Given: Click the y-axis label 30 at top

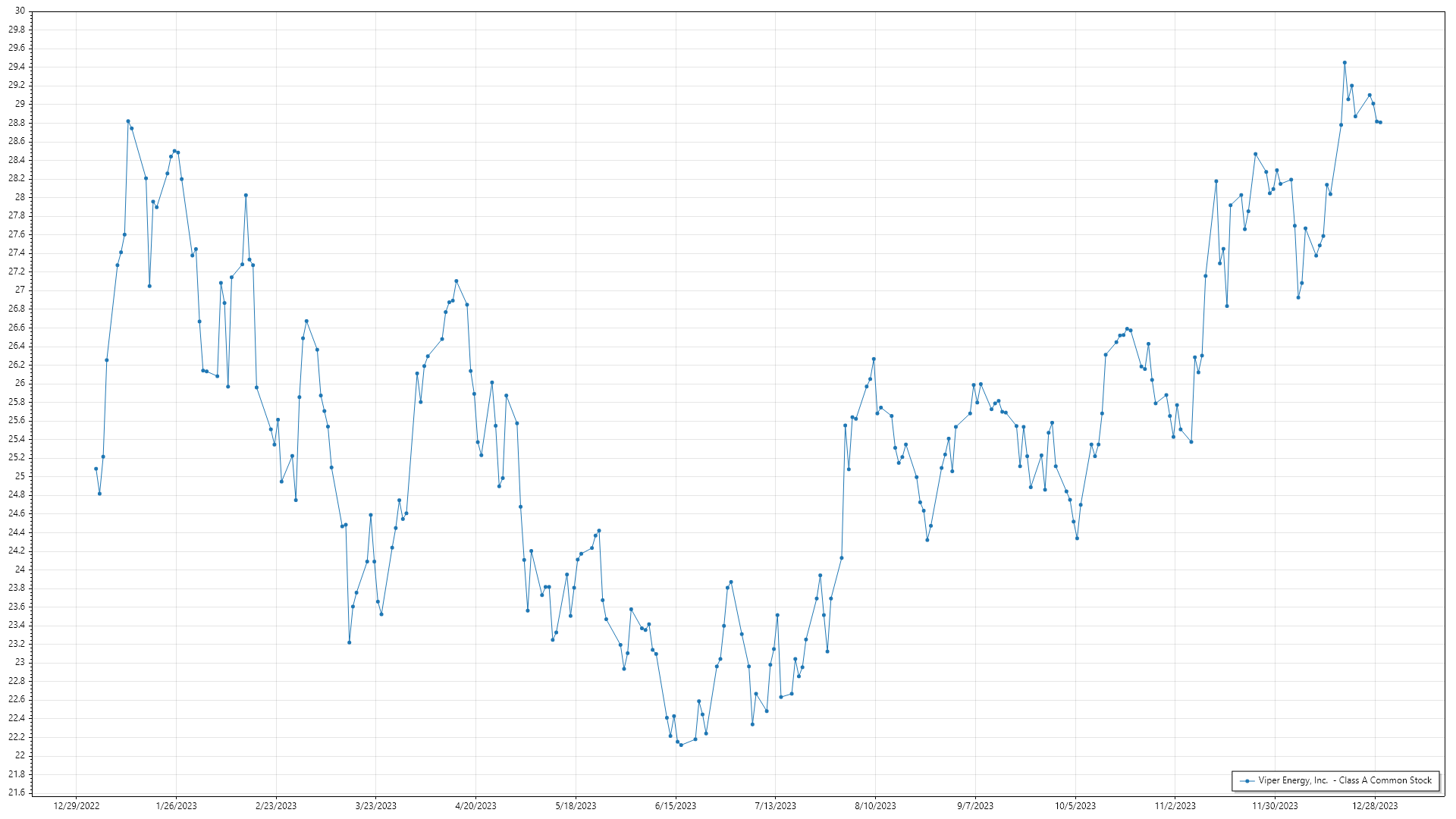Looking at the screenshot, I should point(20,11).
